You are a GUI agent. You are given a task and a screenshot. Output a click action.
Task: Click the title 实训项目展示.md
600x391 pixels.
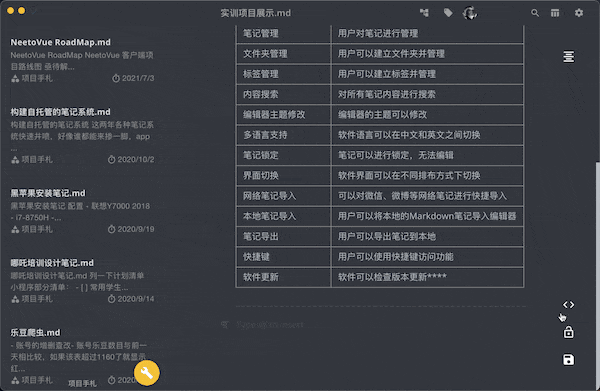pos(255,13)
